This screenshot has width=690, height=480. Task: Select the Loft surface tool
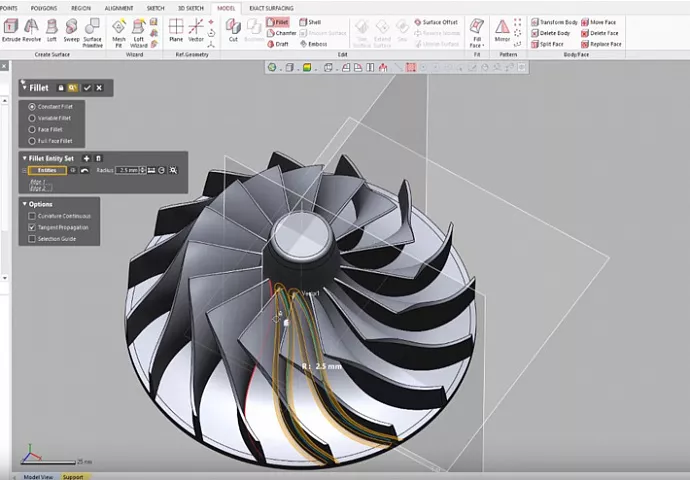tap(52, 30)
